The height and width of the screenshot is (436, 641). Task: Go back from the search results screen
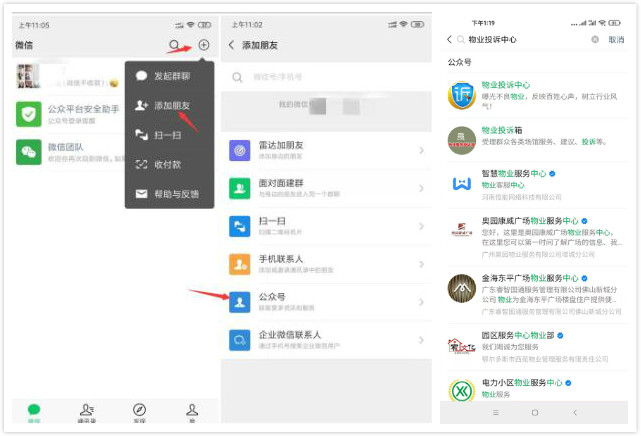[x=449, y=39]
